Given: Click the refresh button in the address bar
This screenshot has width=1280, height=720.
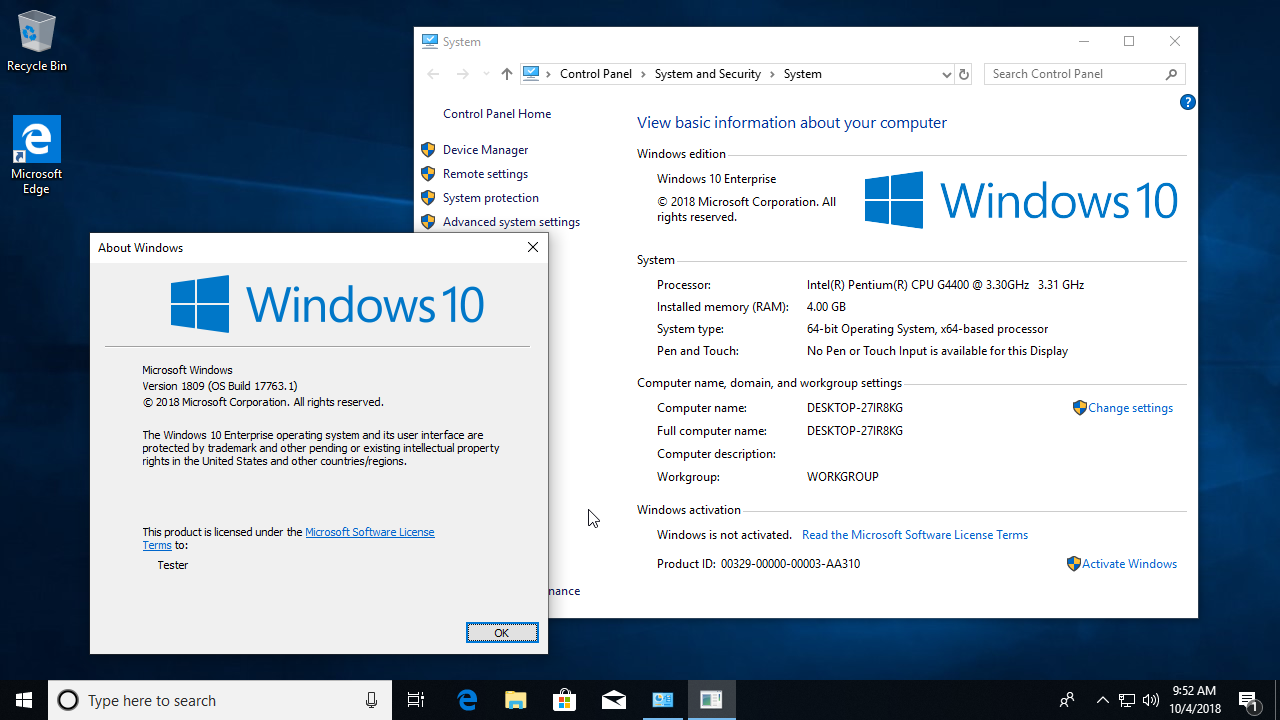Looking at the screenshot, I should (x=964, y=74).
